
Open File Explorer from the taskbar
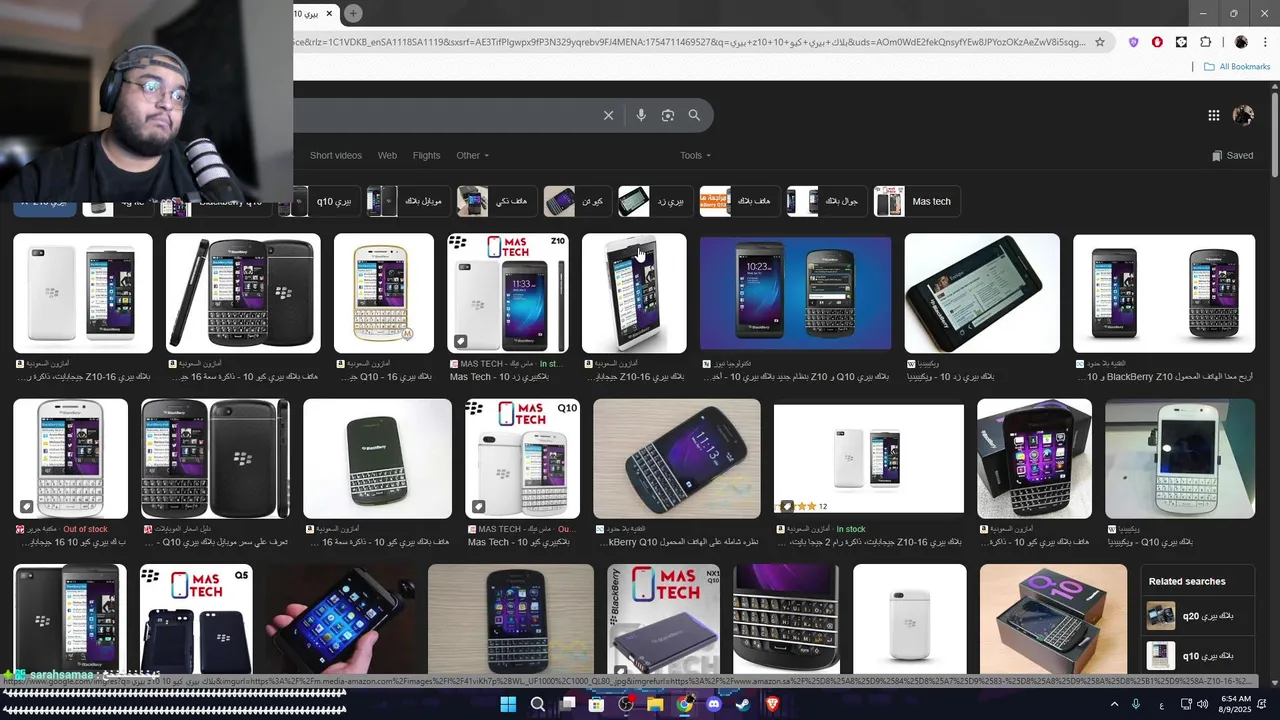click(x=655, y=704)
